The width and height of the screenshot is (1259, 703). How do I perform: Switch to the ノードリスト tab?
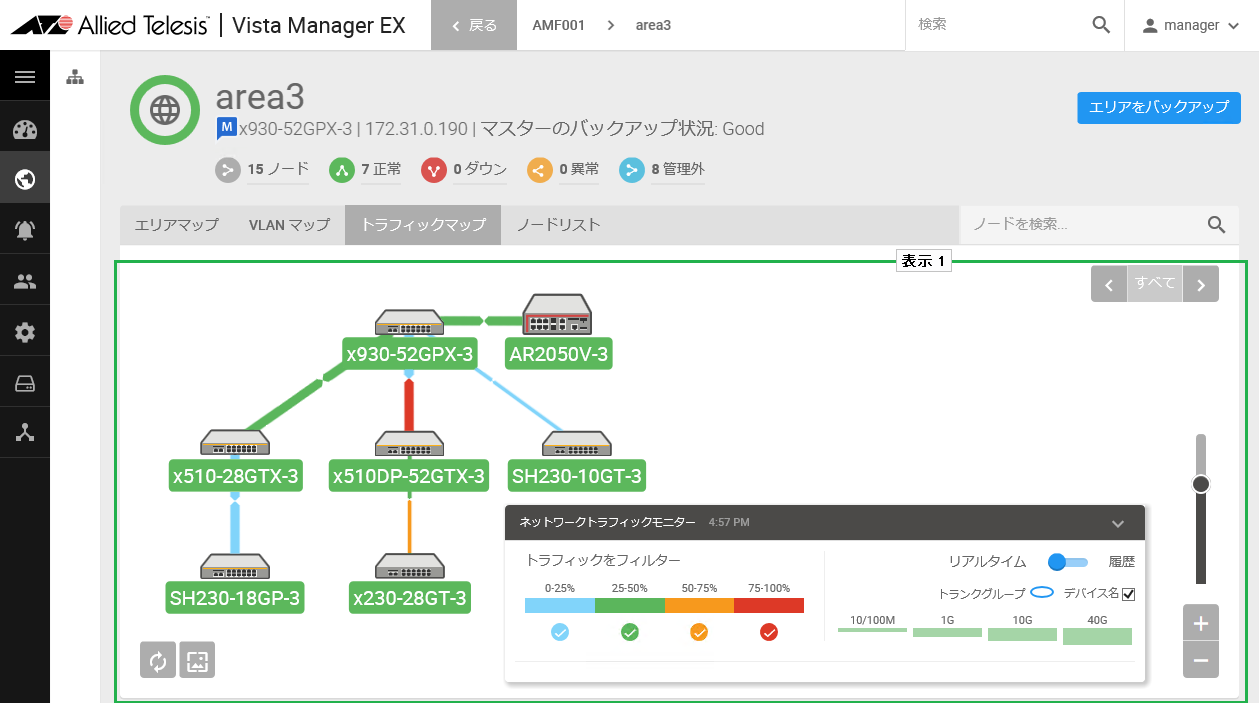(x=558, y=225)
